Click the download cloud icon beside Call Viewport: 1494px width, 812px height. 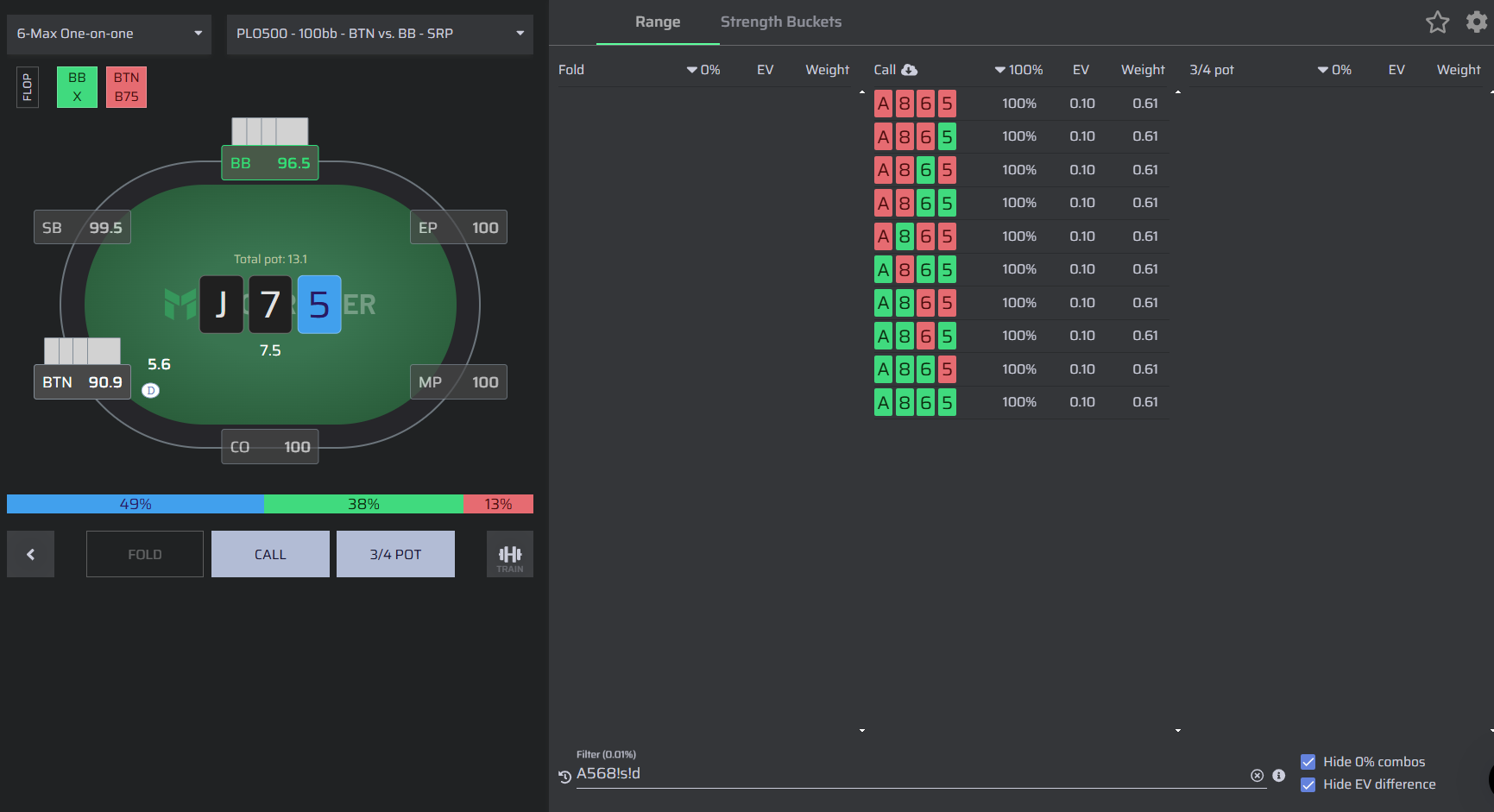(910, 70)
